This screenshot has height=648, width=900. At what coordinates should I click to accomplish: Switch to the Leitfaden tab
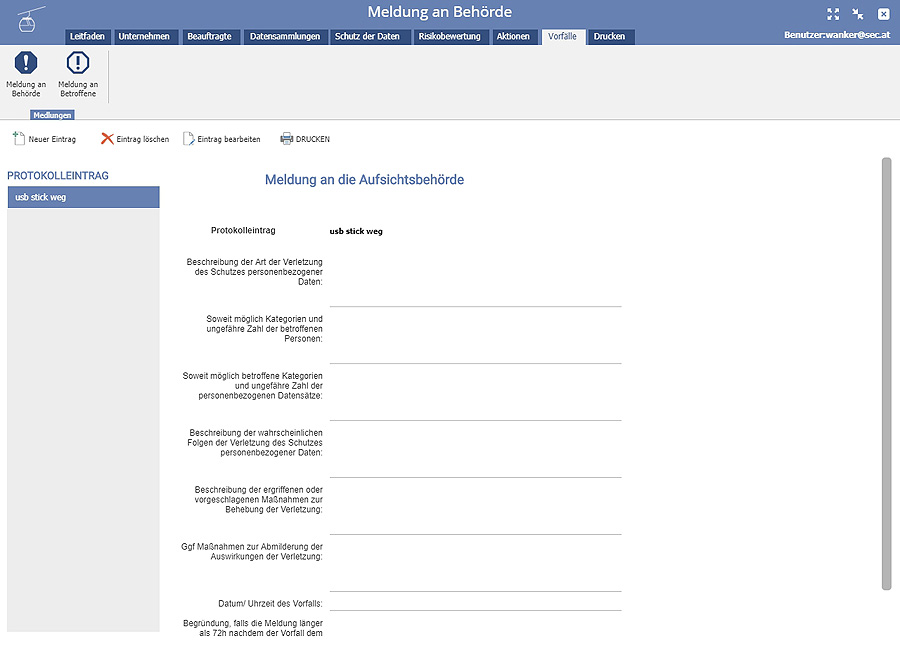click(x=87, y=37)
